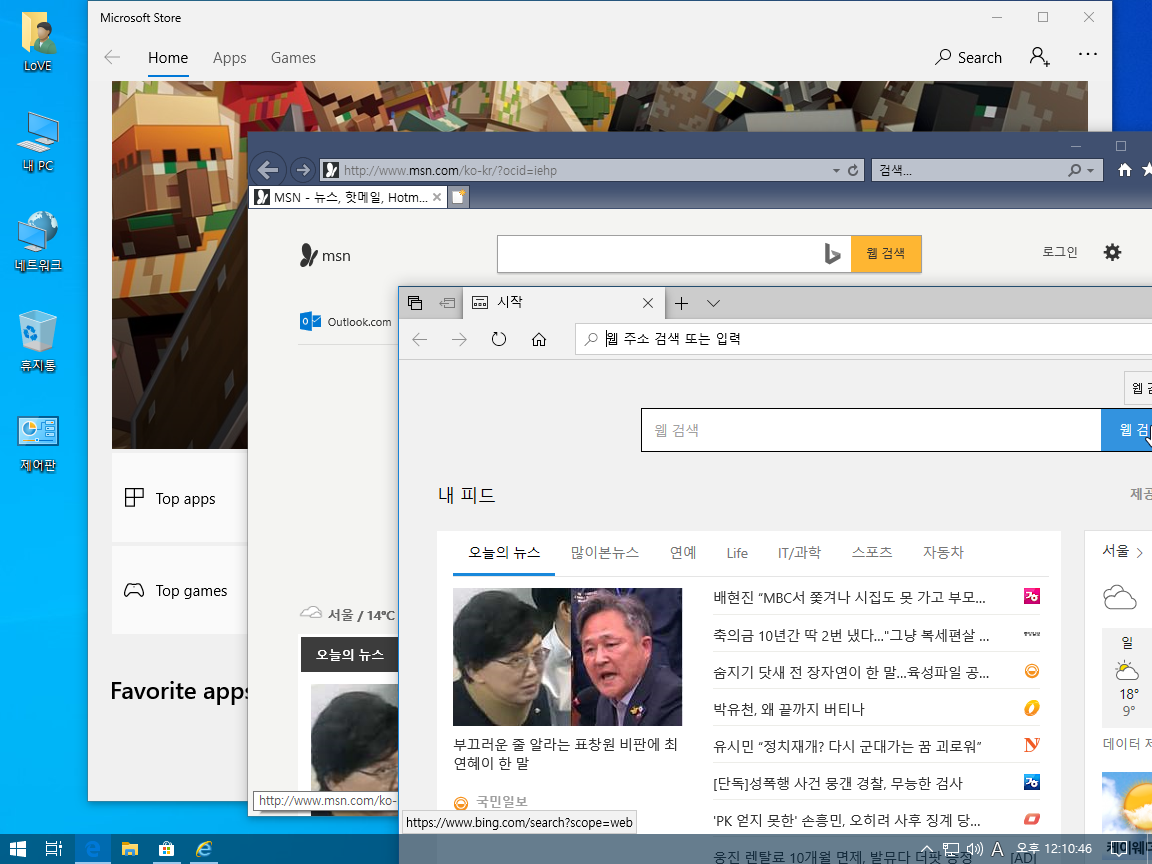Select the 연예 feed tab

pyautogui.click(x=683, y=552)
